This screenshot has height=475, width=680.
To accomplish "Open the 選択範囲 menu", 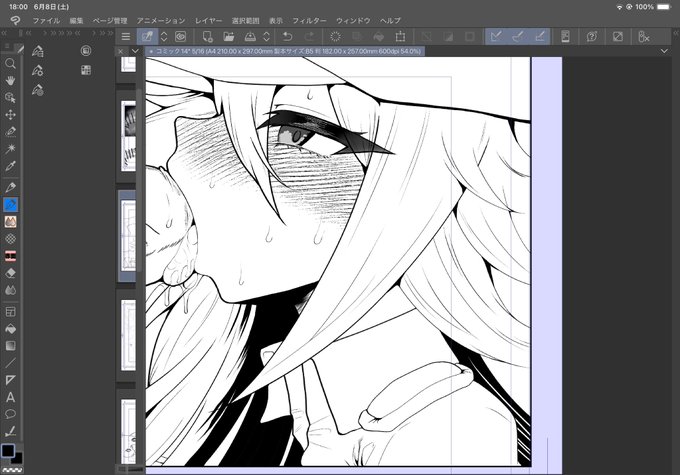I will click(x=245, y=20).
